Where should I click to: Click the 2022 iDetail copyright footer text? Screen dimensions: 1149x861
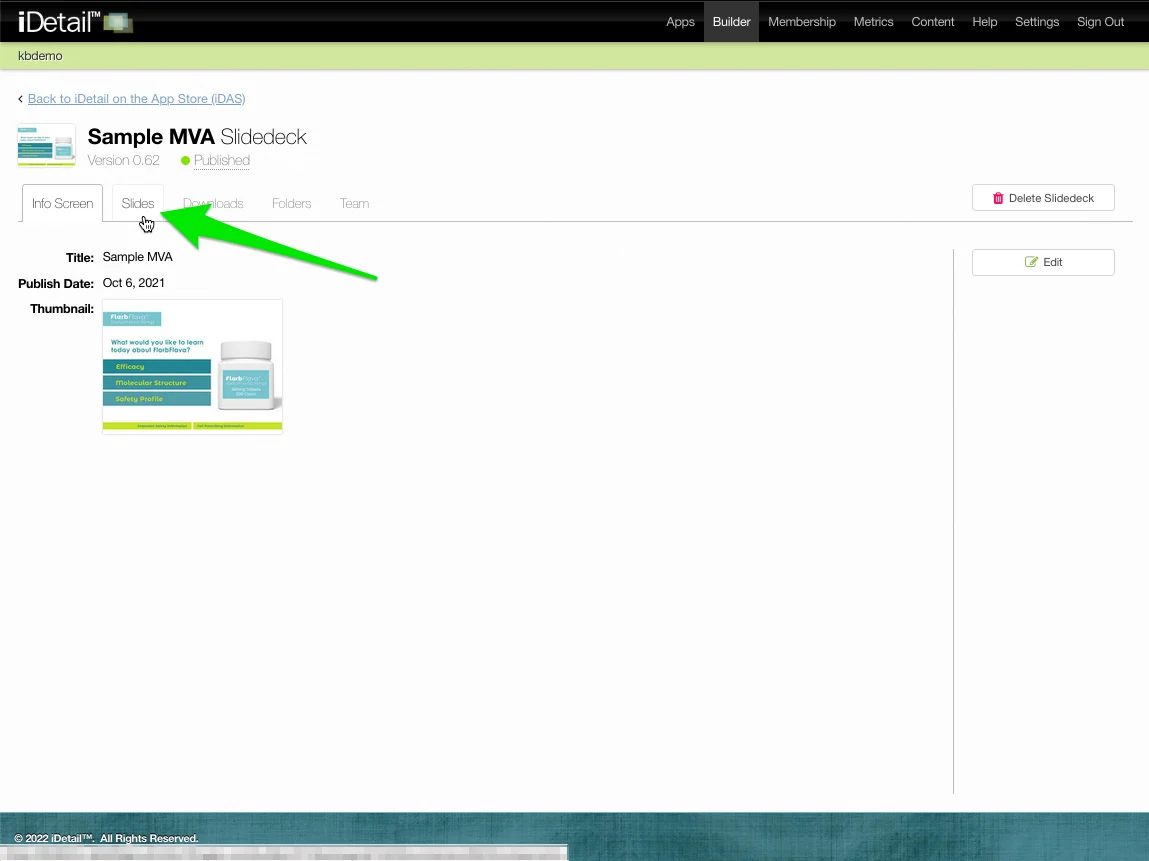click(x=106, y=838)
